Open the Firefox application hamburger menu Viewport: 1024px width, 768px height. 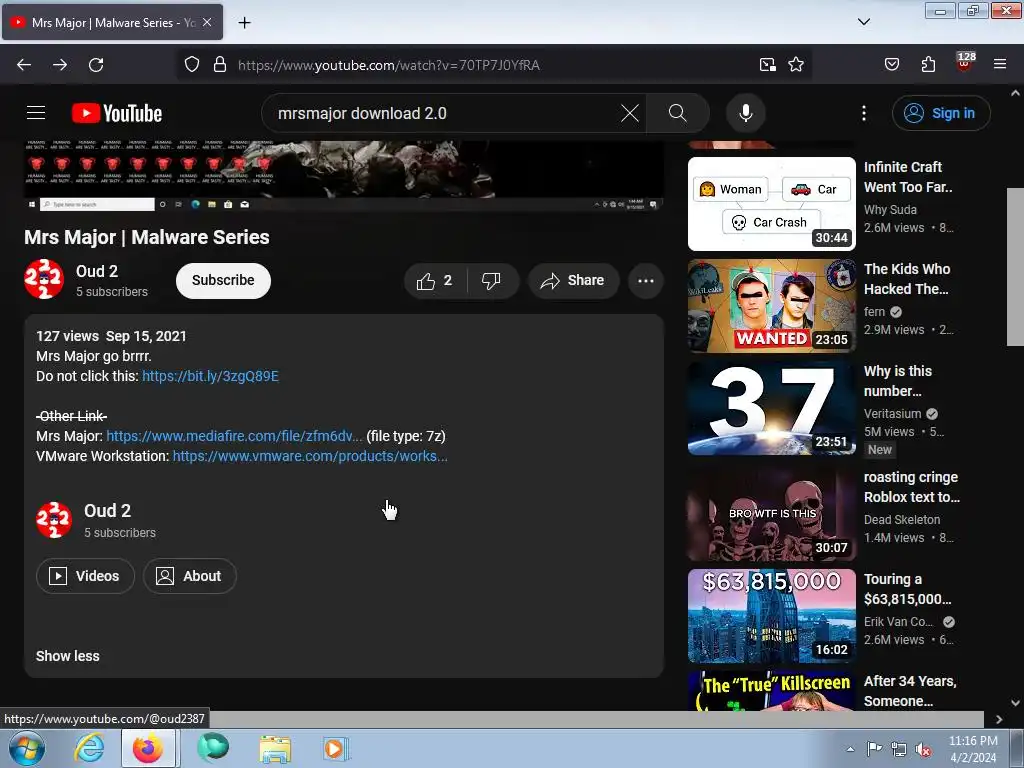[x=1000, y=65]
